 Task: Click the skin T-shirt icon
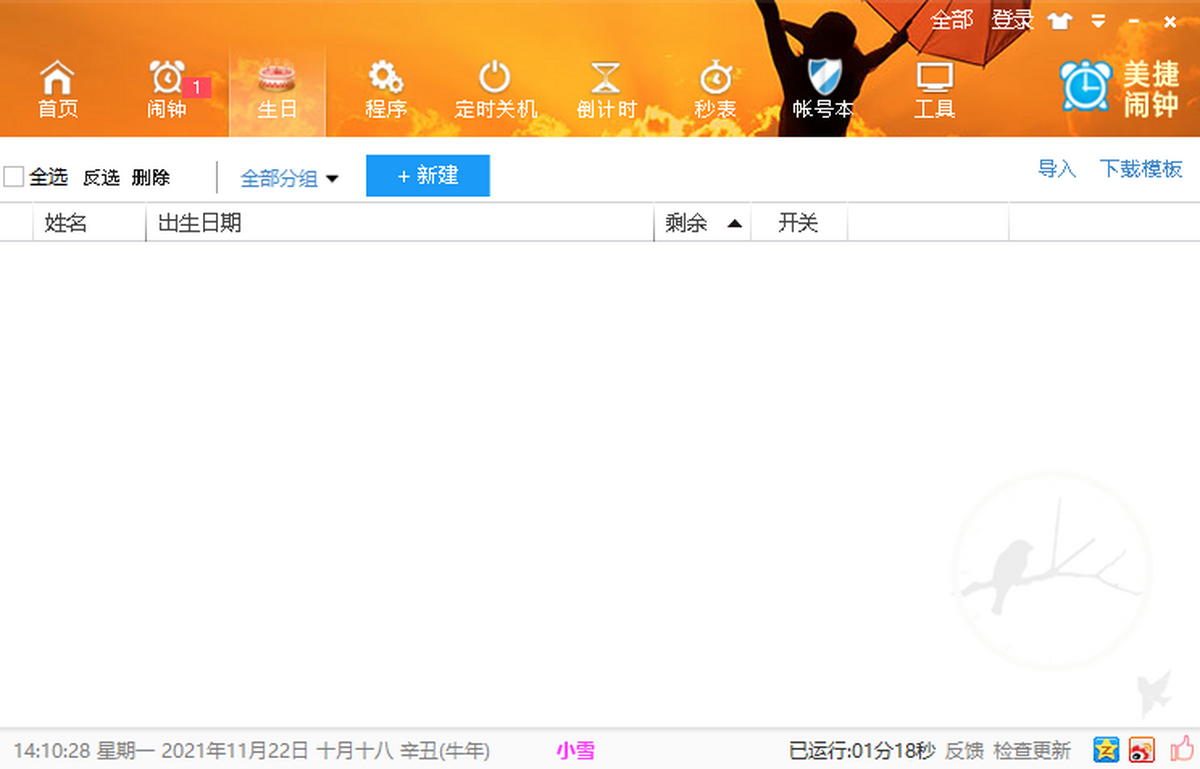click(1059, 21)
